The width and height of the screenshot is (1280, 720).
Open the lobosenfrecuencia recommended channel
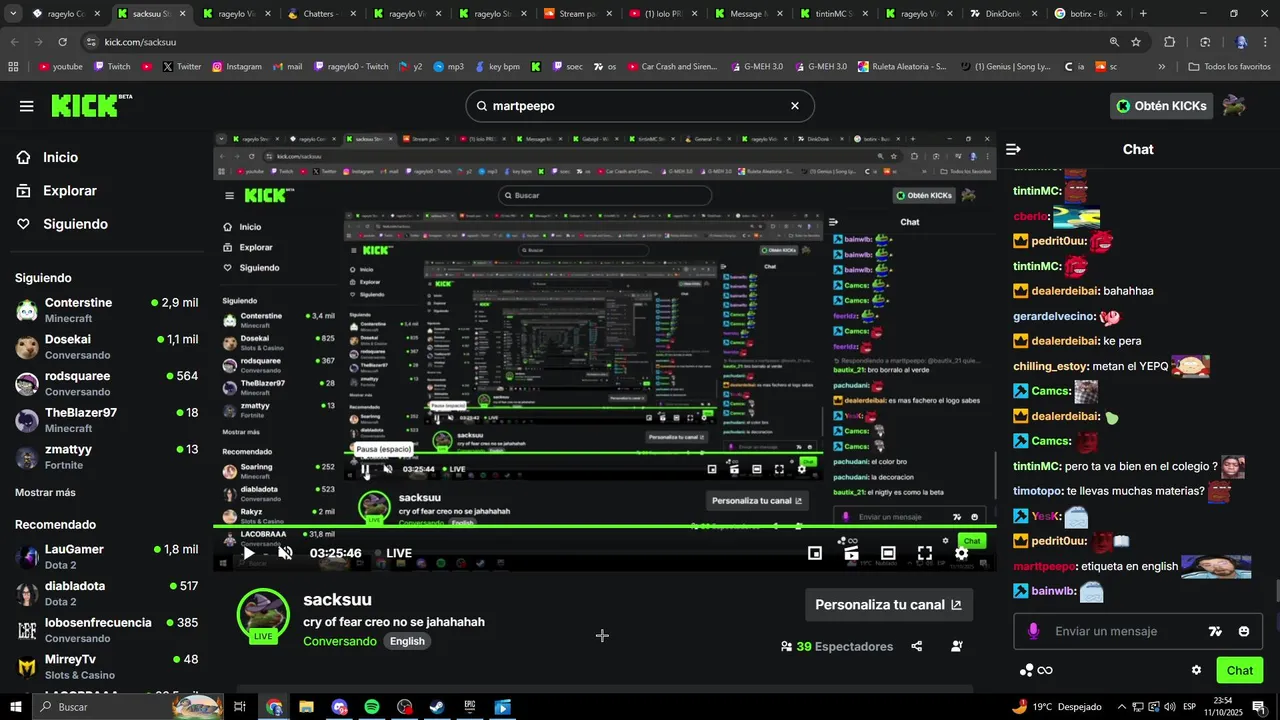(106, 630)
